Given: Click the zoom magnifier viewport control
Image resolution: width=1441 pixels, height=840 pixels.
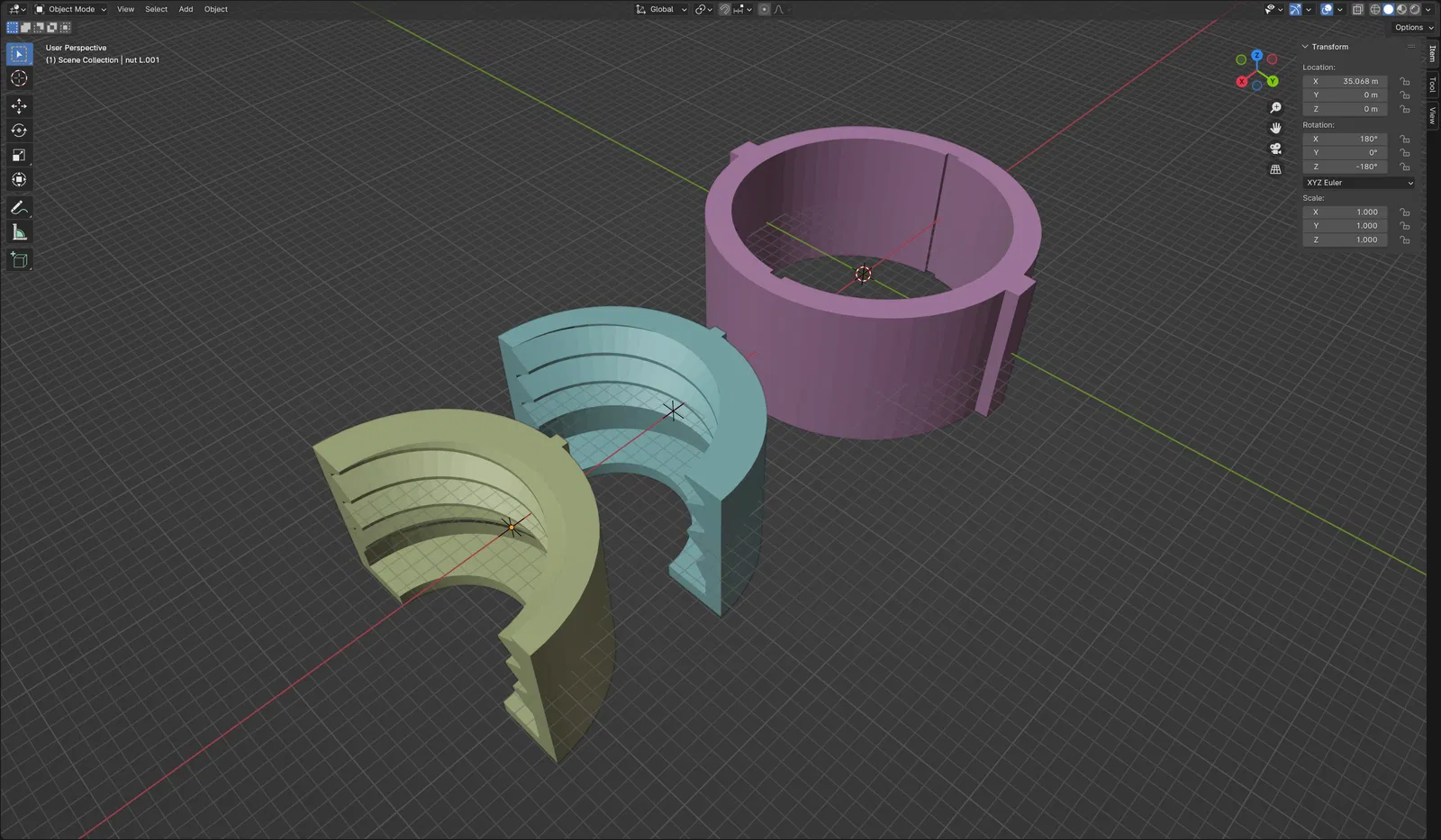Looking at the screenshot, I should 1275,107.
